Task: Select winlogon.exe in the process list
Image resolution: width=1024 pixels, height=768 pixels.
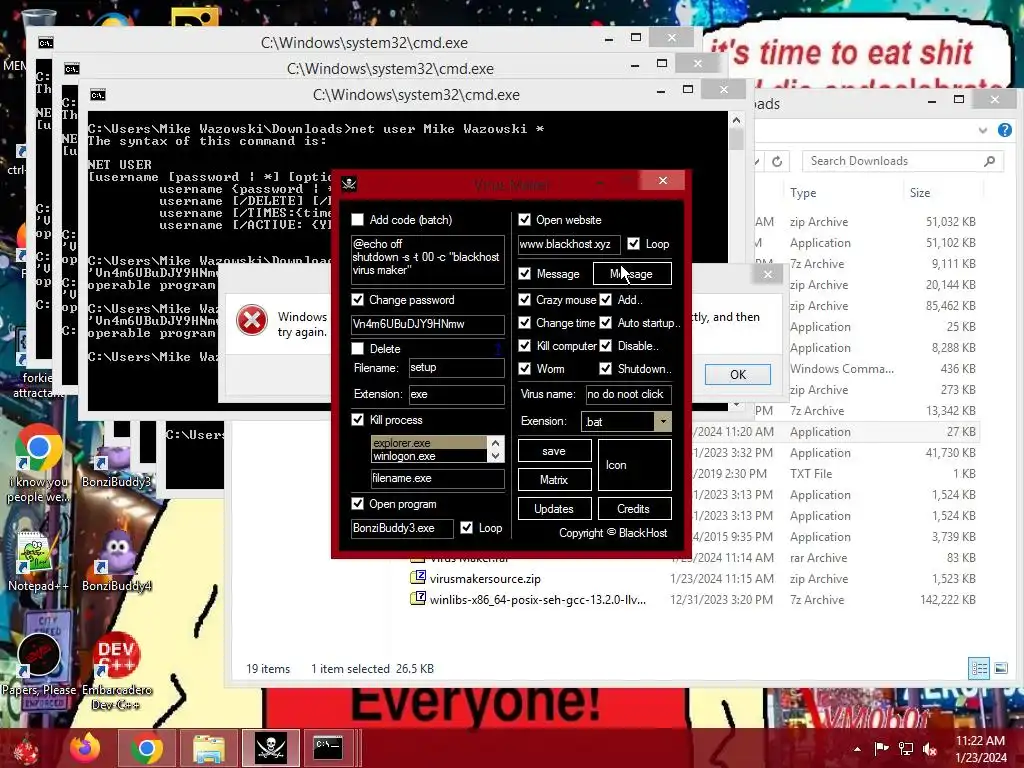Action: click(x=428, y=456)
